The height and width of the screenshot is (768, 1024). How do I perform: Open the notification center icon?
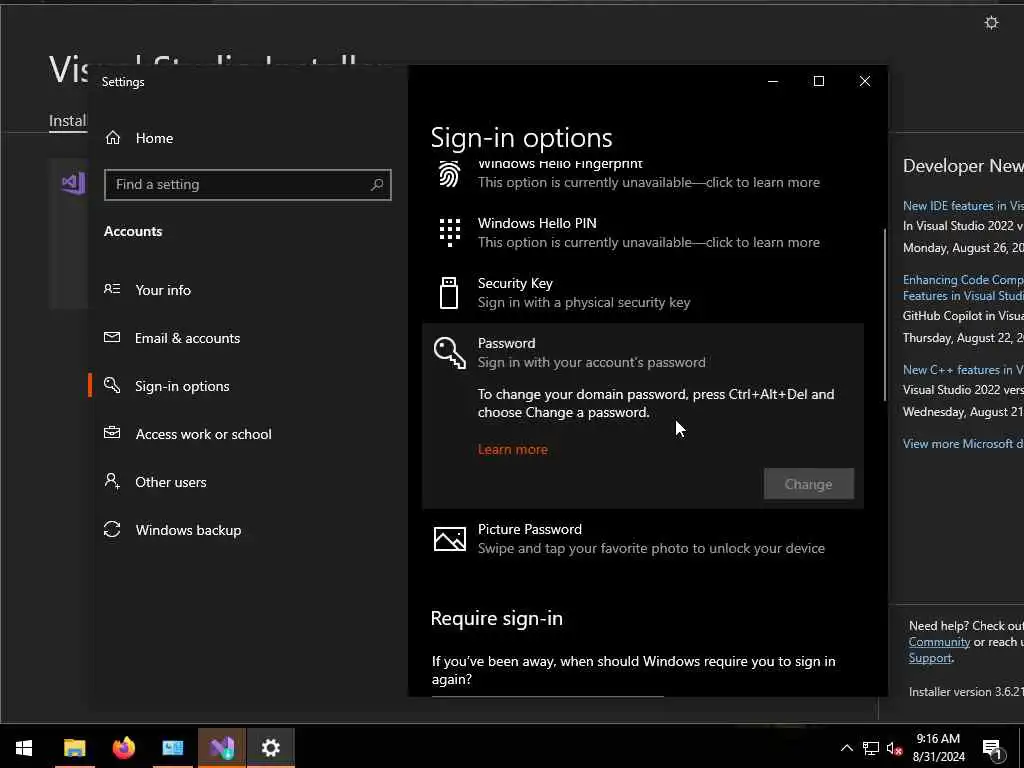[x=991, y=748]
